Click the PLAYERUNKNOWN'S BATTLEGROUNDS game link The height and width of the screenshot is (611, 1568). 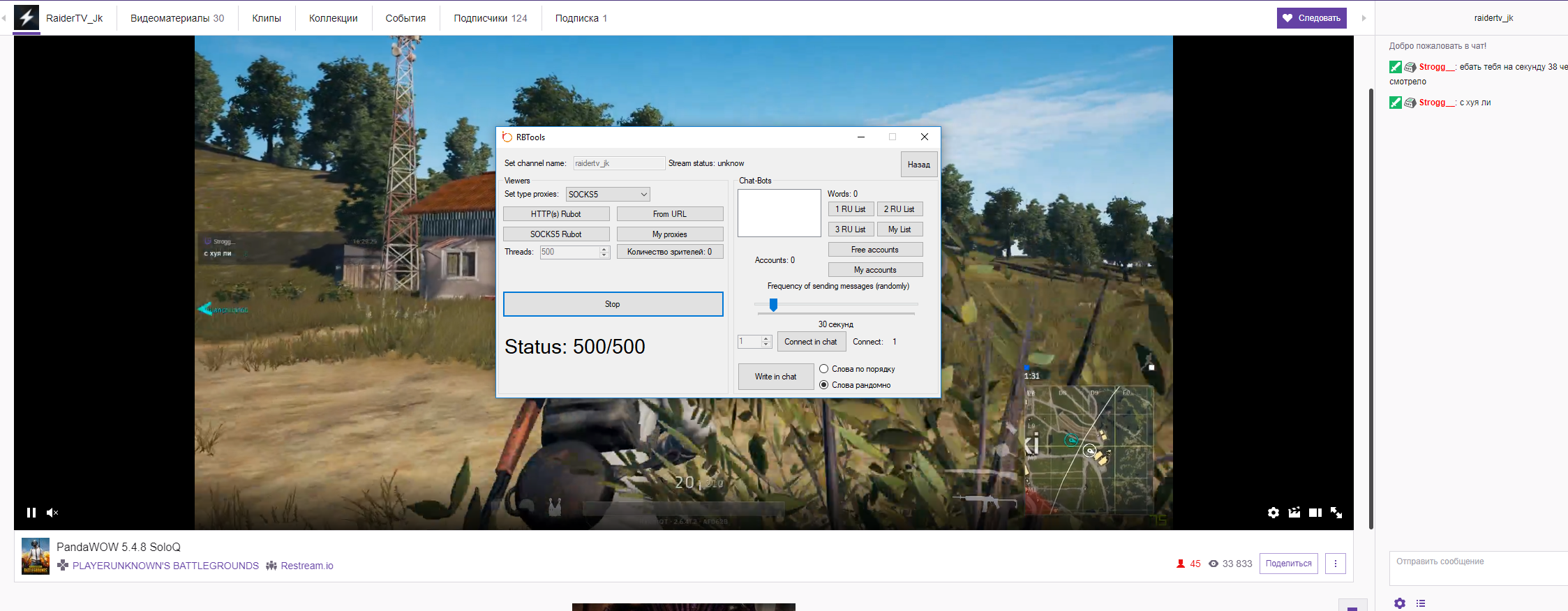pyautogui.click(x=165, y=566)
